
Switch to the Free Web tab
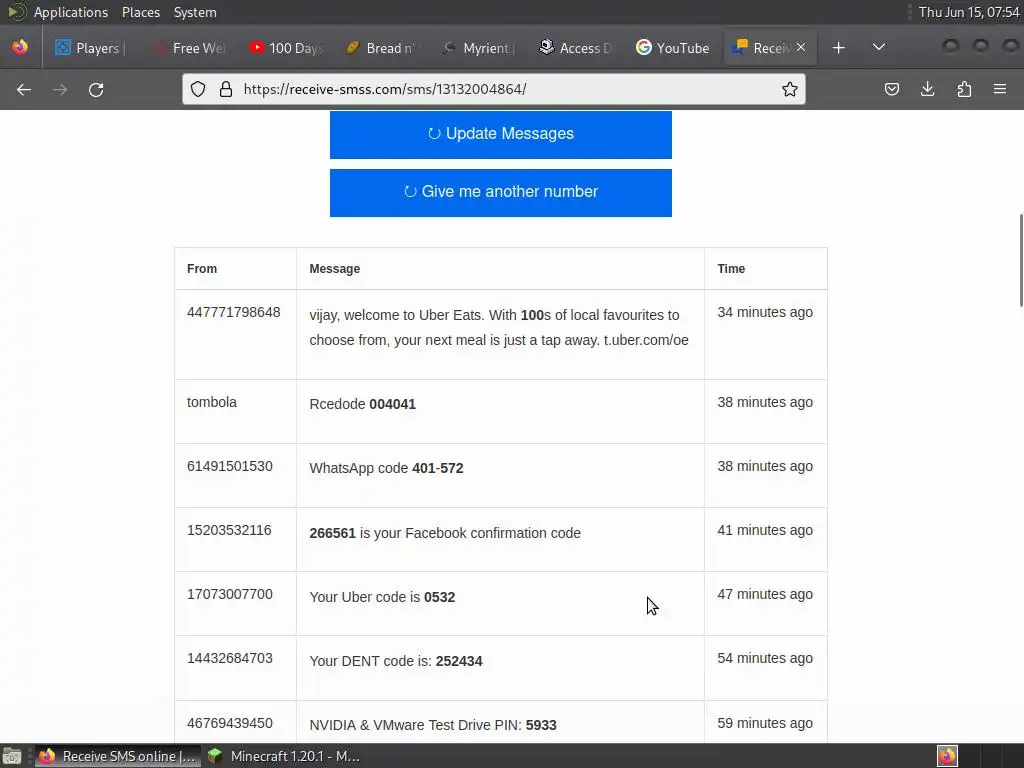tap(189, 48)
